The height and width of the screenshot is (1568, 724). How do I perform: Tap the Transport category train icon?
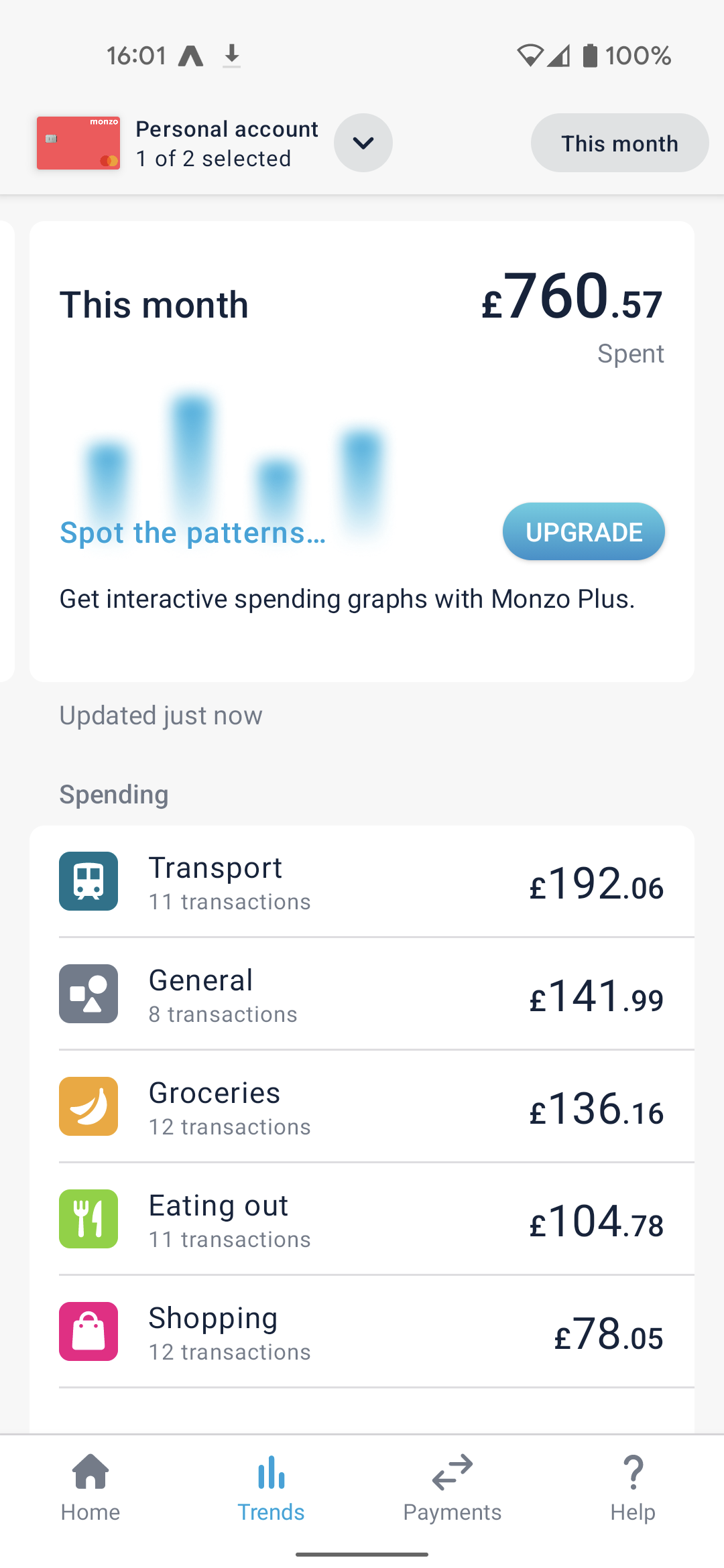point(88,881)
